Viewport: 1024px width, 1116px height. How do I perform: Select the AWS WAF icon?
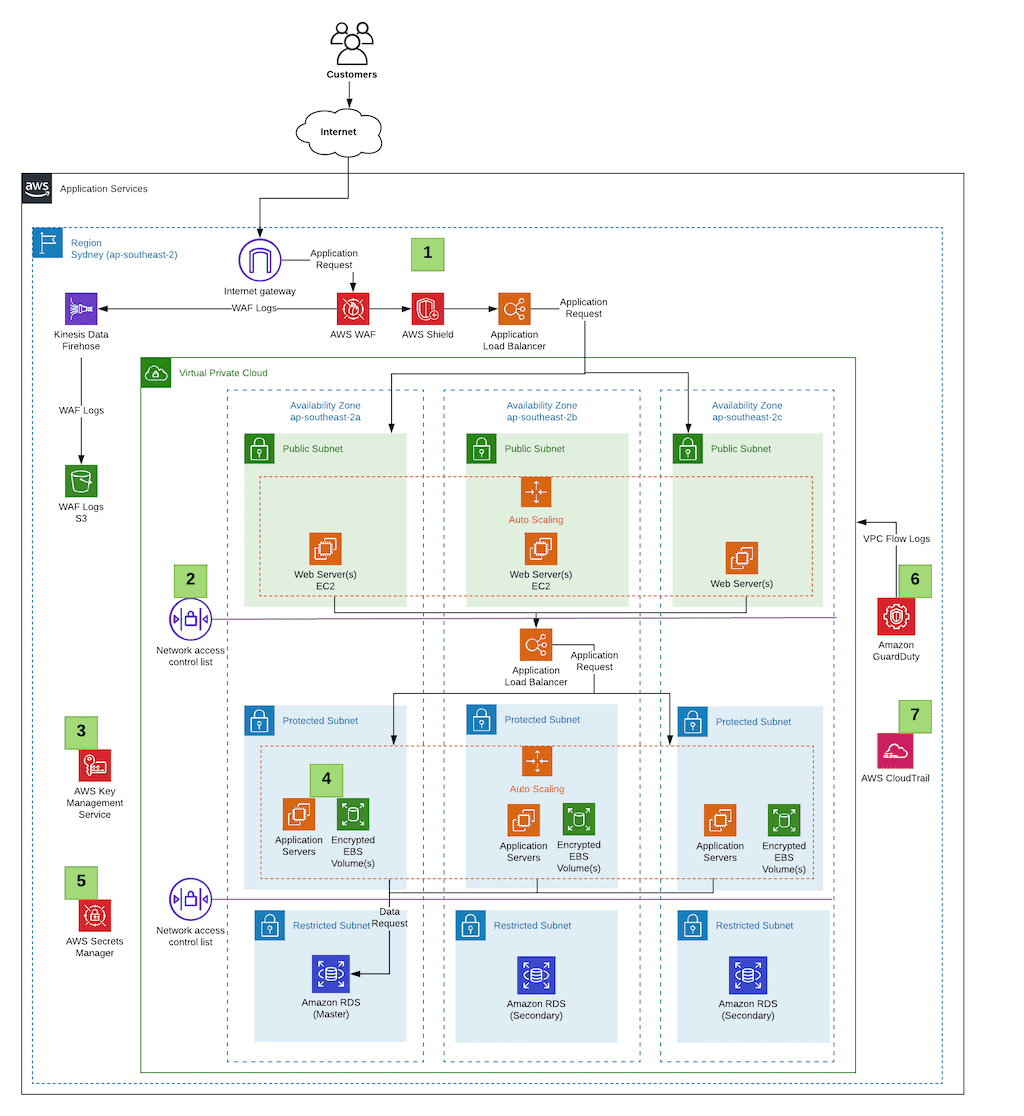pos(353,309)
